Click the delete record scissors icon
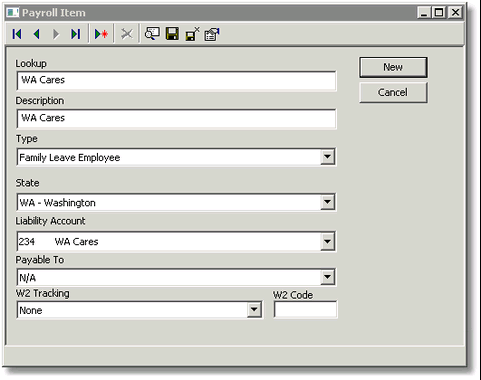The height and width of the screenshot is (380, 481). pyautogui.click(x=127, y=34)
